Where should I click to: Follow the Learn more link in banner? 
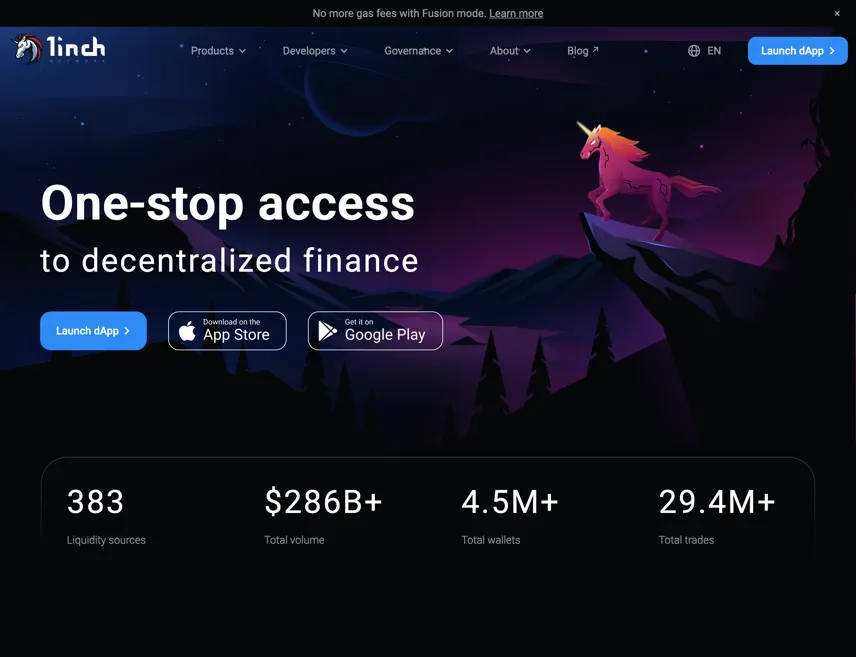point(516,14)
